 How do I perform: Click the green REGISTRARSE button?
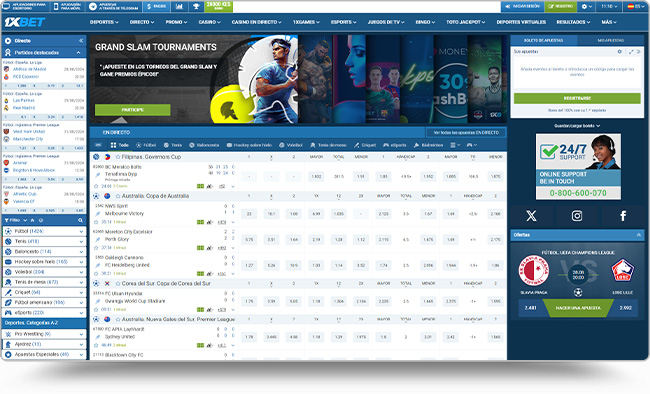(x=577, y=98)
